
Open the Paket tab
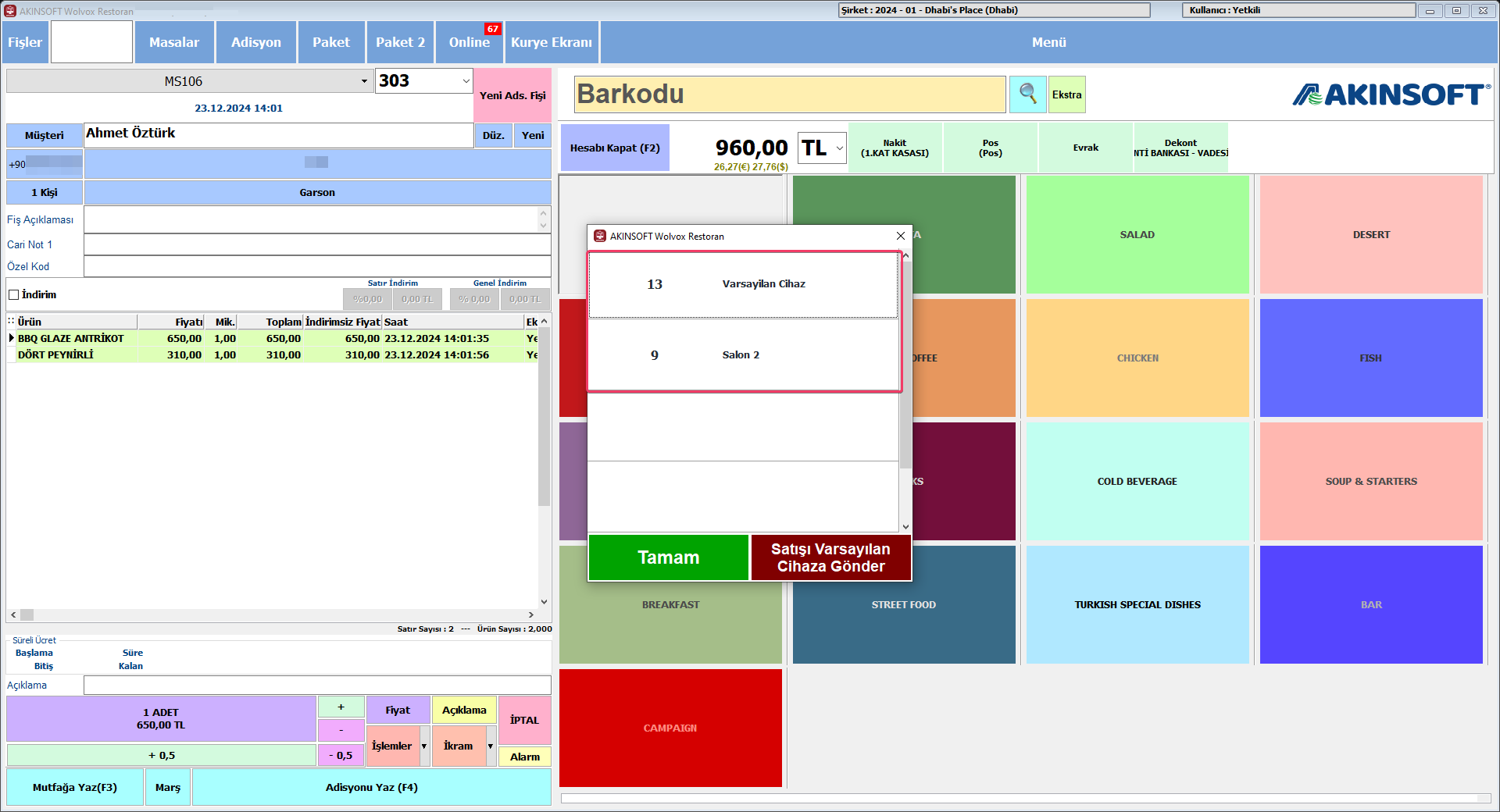tap(331, 42)
